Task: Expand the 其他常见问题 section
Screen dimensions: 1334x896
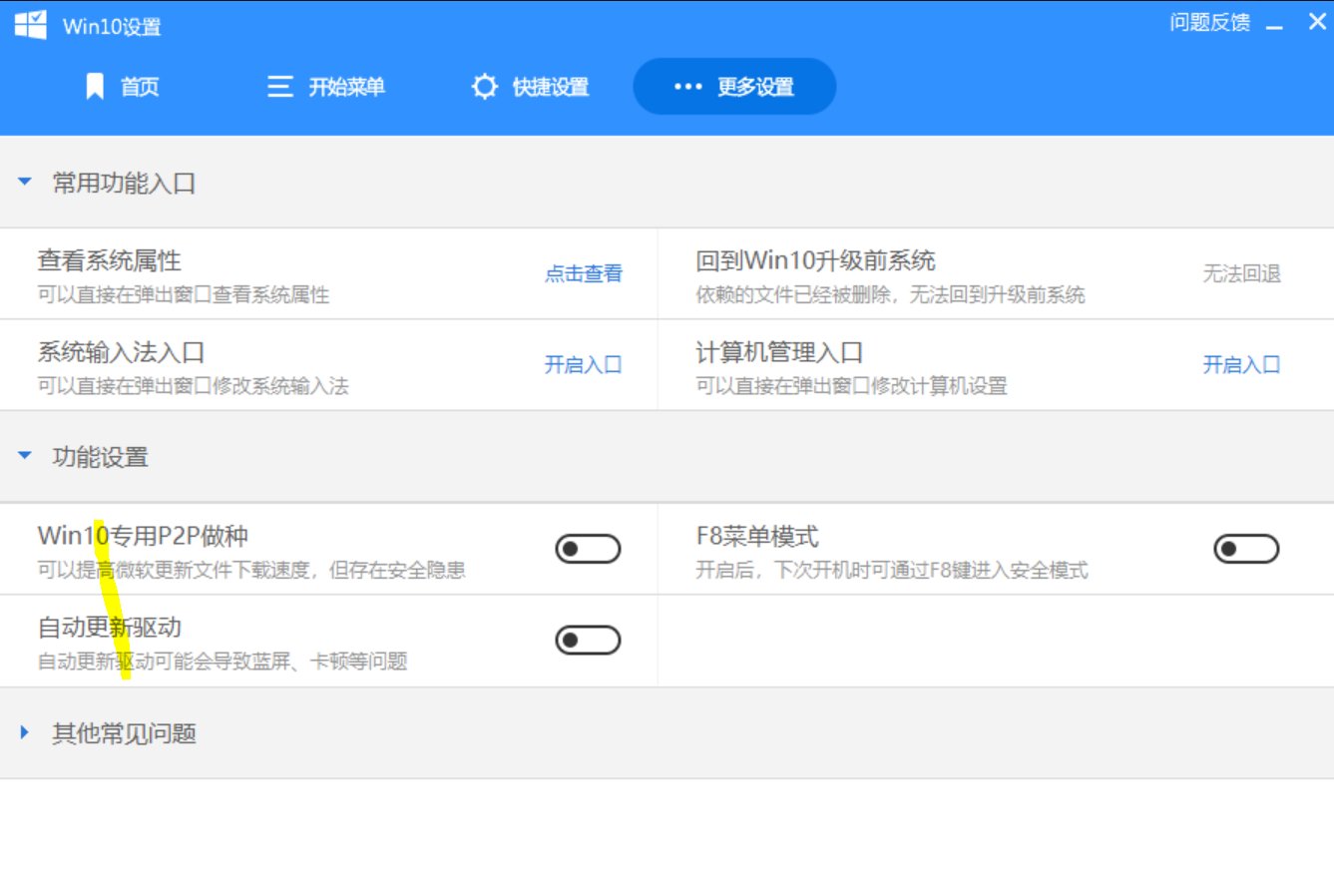Action: pos(25,732)
